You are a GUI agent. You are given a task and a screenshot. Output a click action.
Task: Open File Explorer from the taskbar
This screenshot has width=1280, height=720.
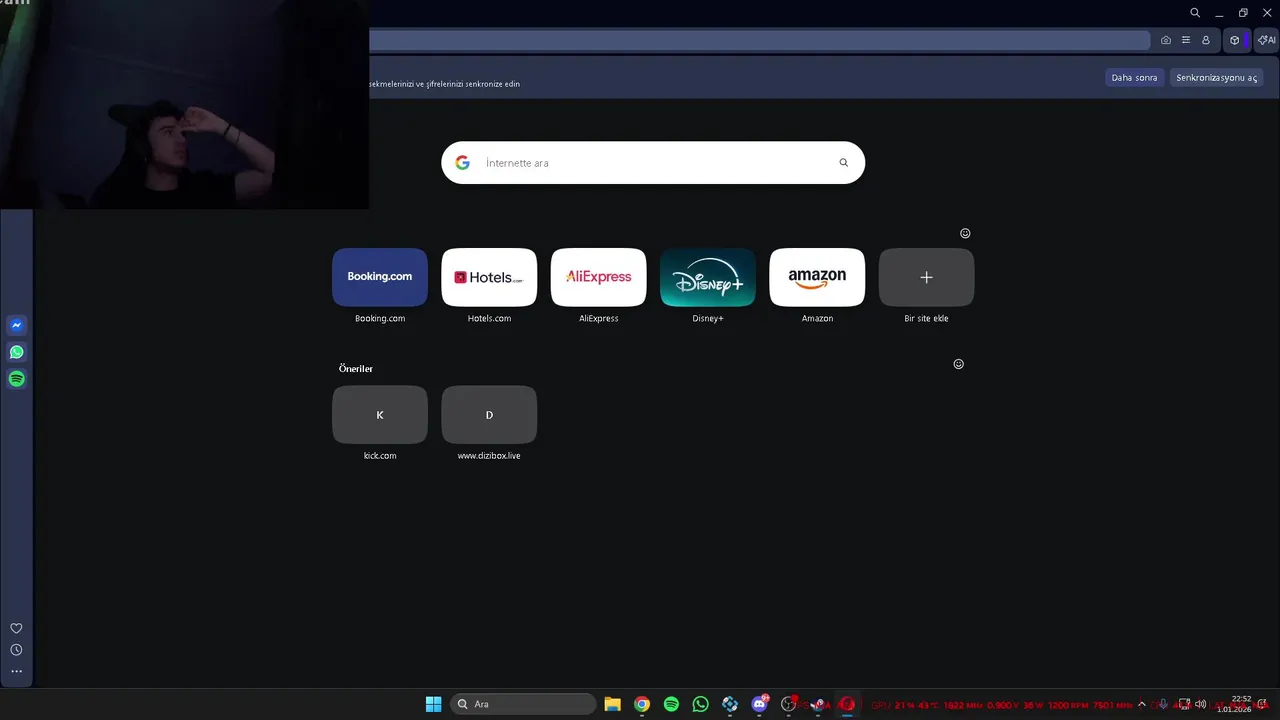[x=612, y=704]
